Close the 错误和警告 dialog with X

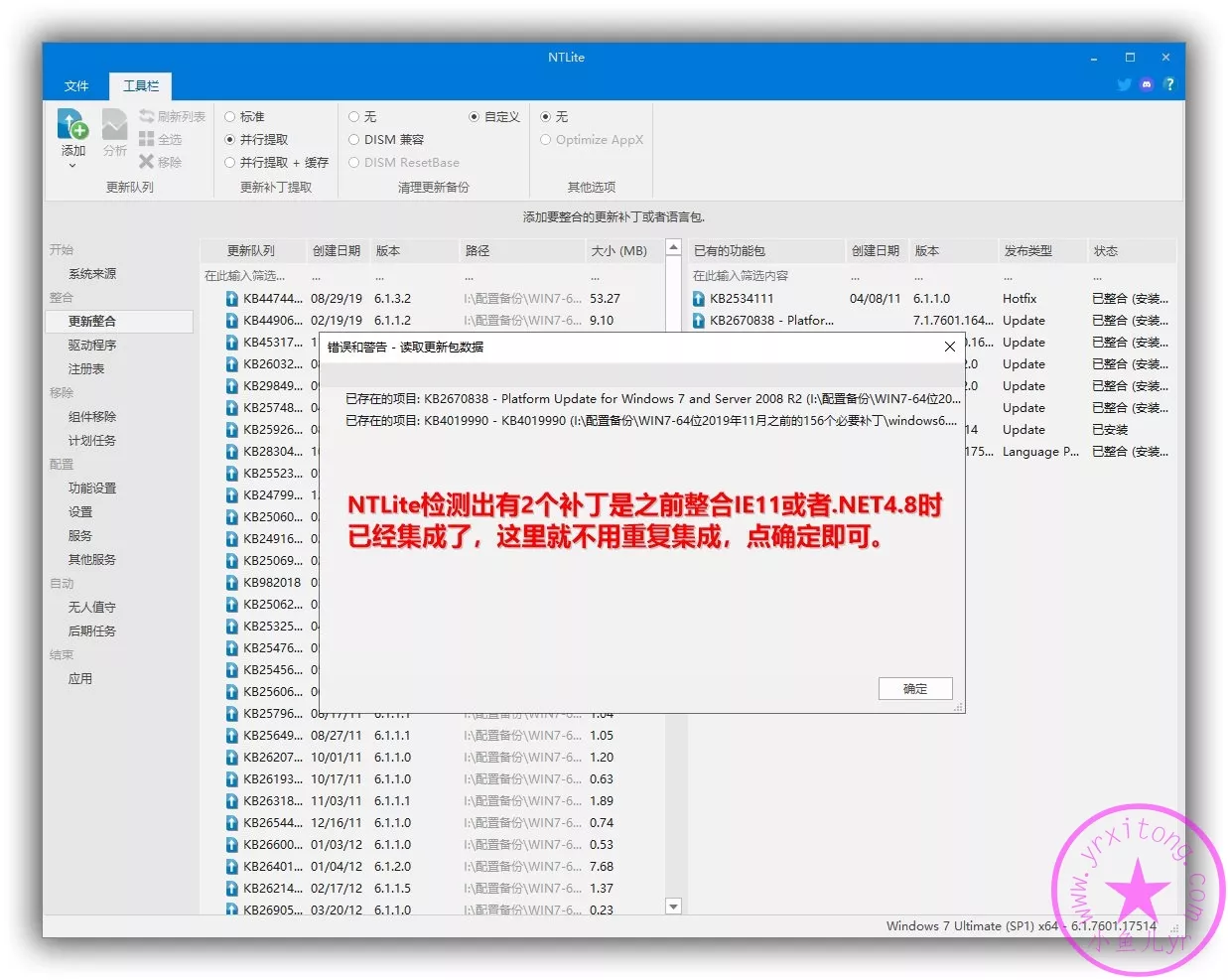949,347
